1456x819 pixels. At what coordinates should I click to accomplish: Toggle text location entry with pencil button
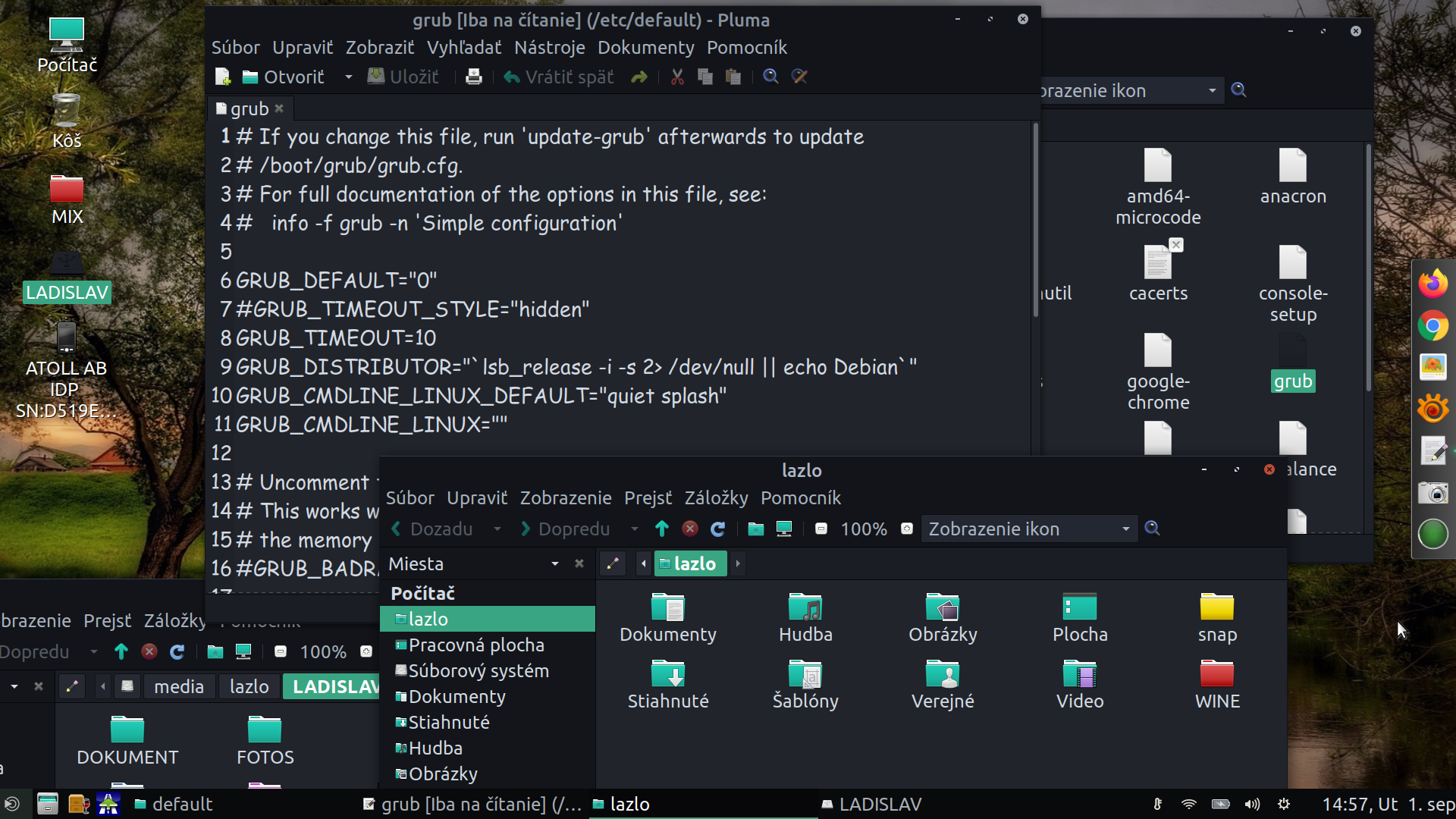[x=613, y=563]
